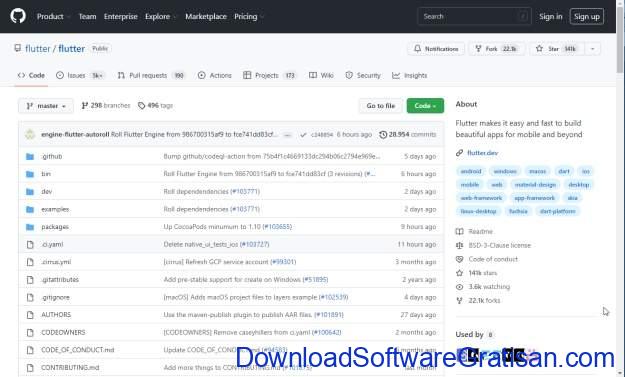Click the fork icon beside 22.1k forks

point(460,300)
